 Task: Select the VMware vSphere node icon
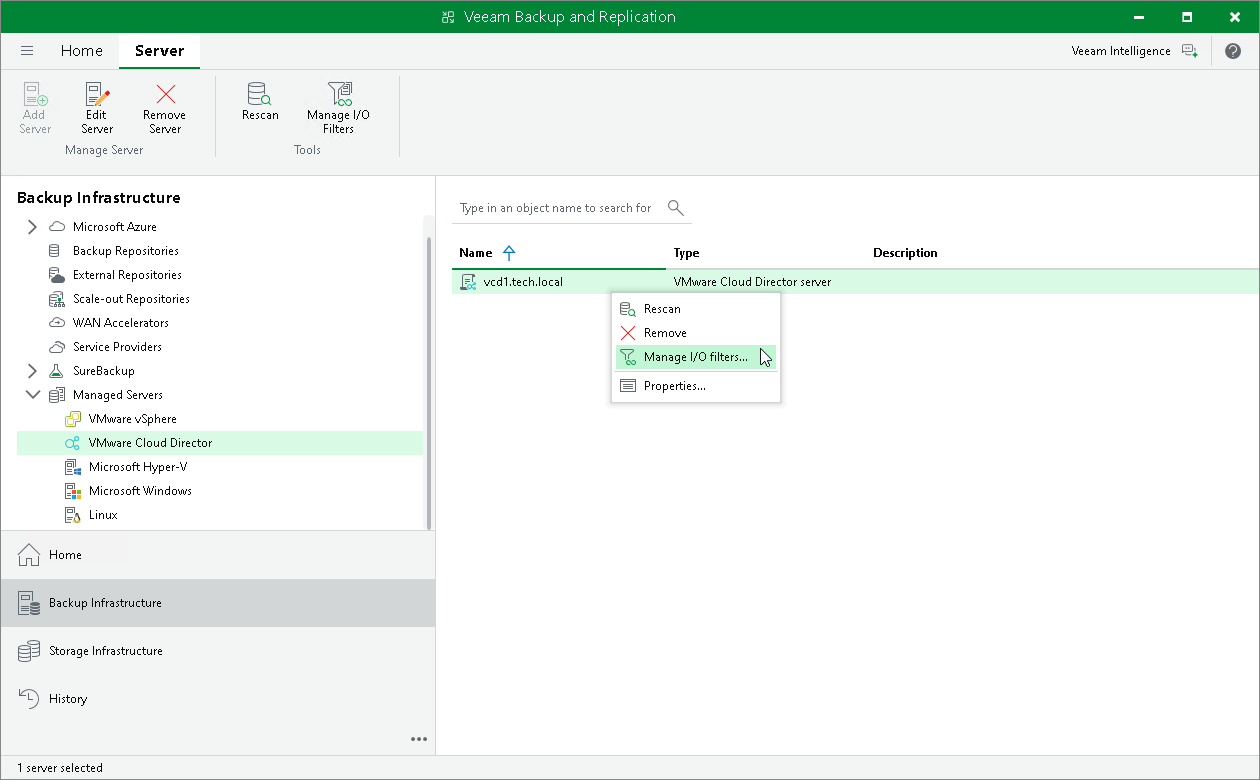point(72,419)
